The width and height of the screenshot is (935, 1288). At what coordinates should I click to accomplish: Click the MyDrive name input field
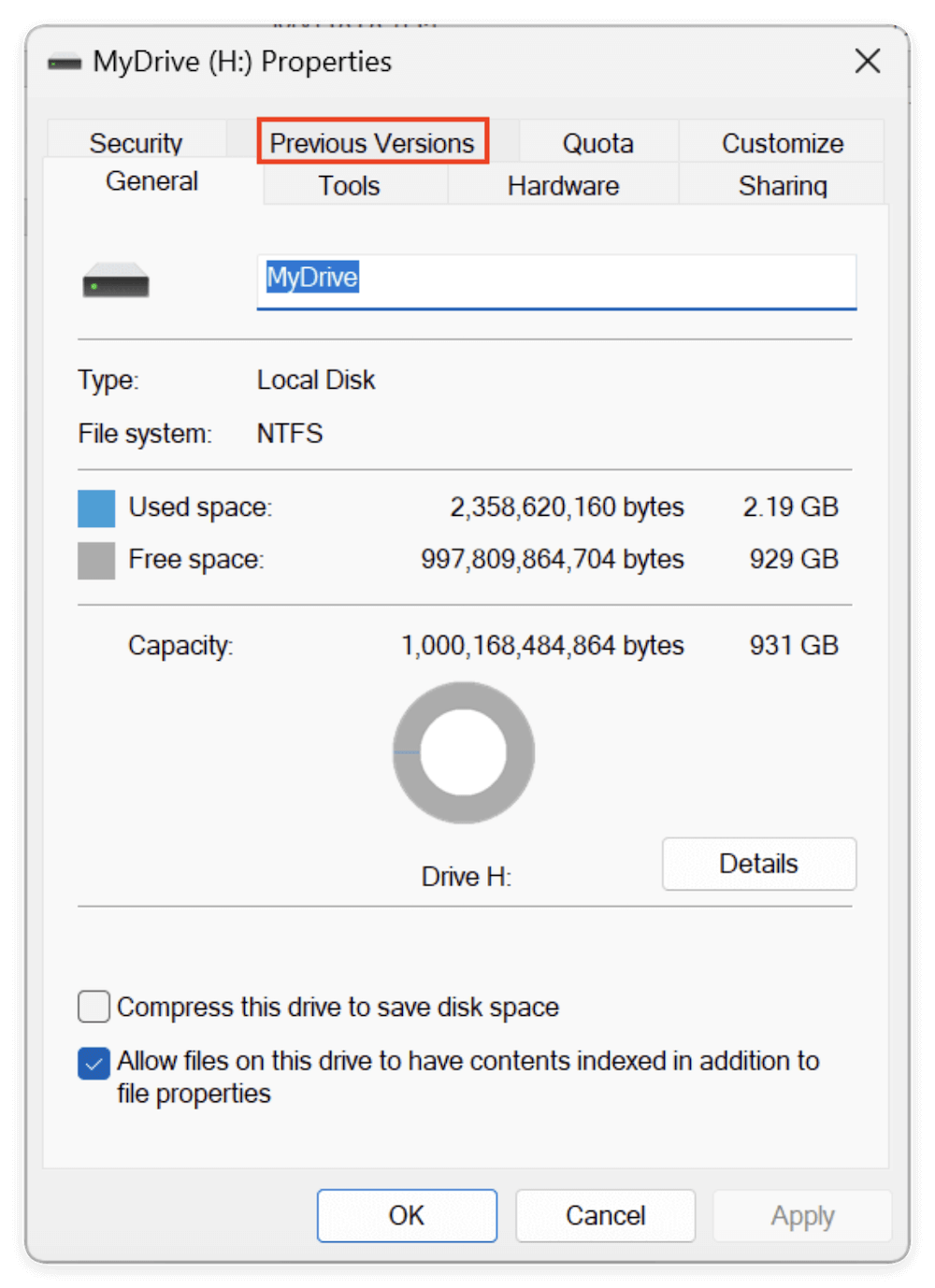click(x=556, y=280)
